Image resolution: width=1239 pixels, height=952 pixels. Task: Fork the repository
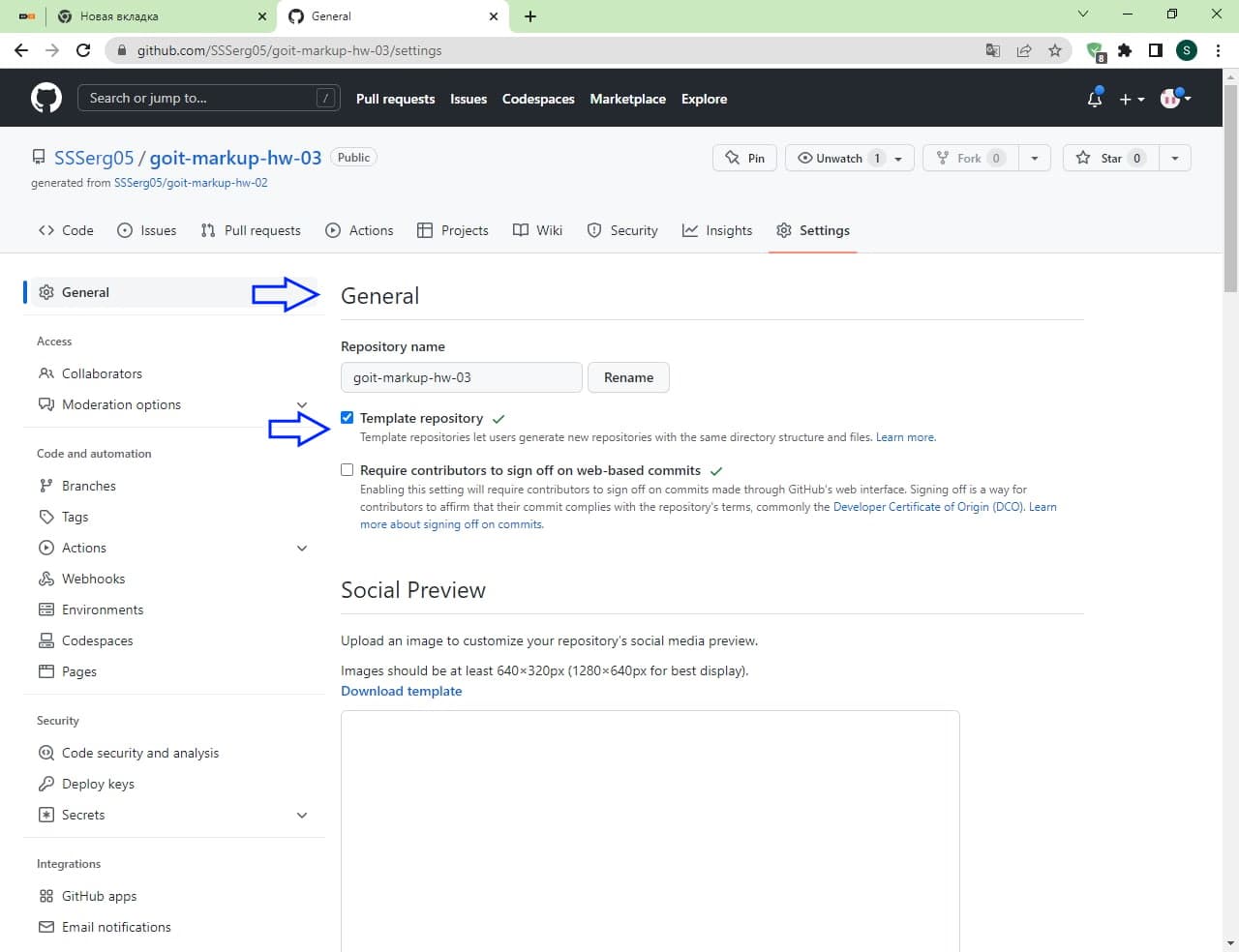click(x=971, y=158)
